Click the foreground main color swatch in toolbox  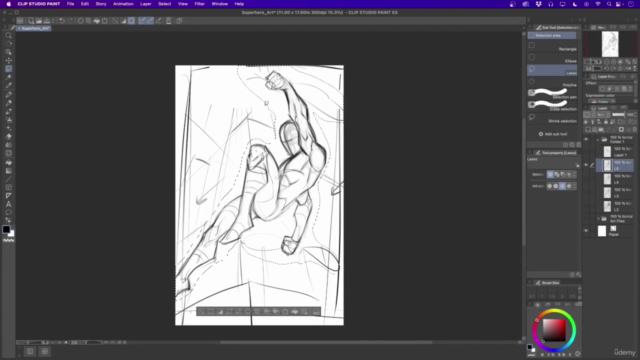(6, 229)
